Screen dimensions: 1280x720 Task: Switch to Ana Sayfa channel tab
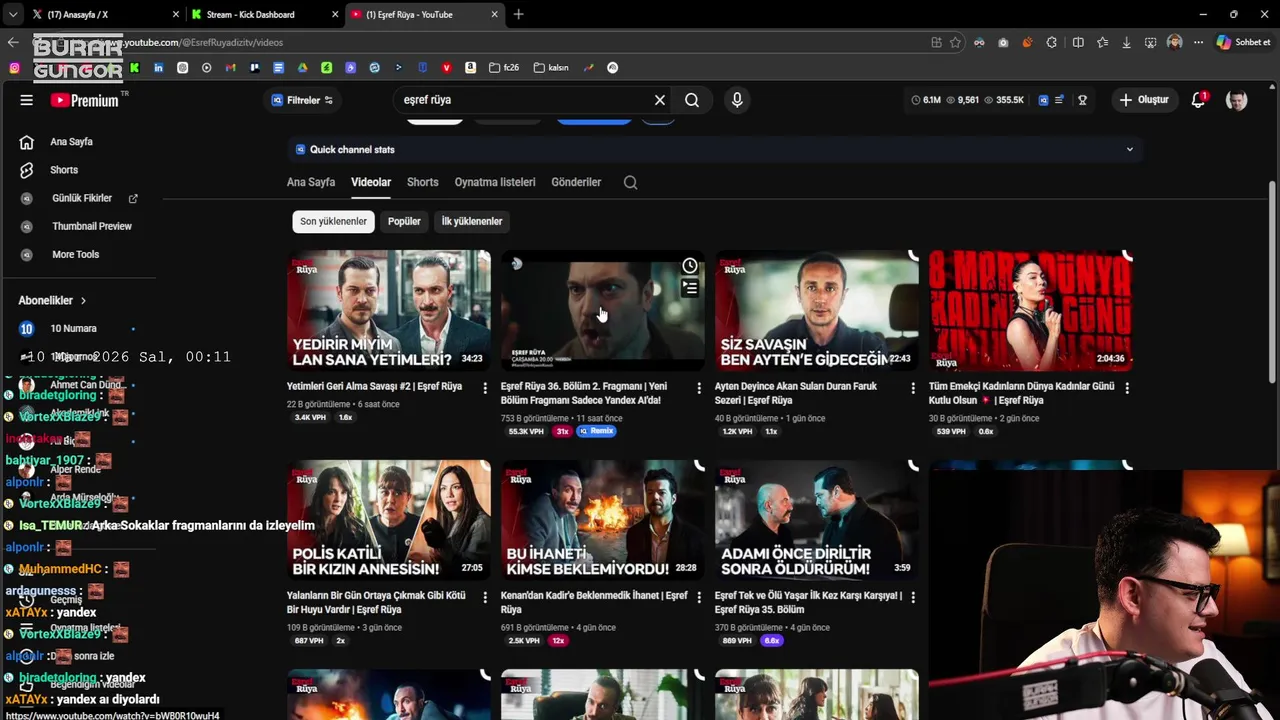tap(311, 182)
